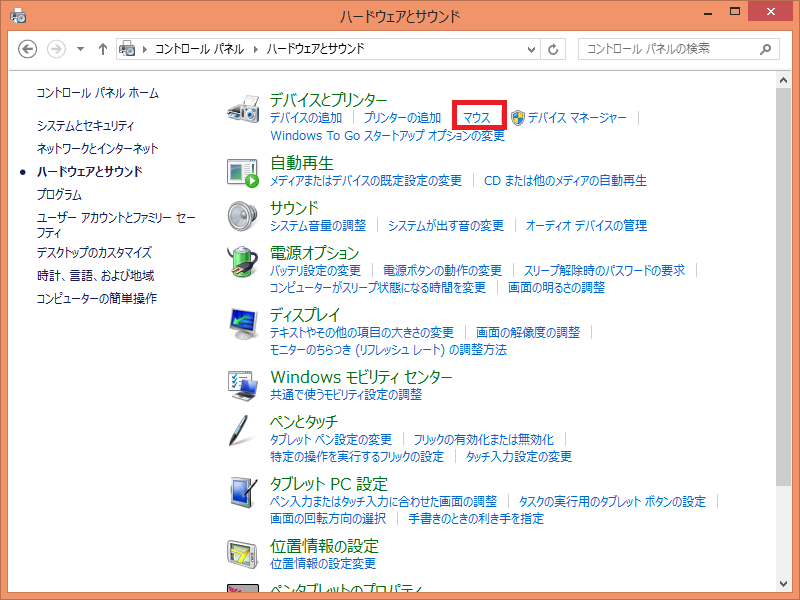
Task: Click the Windows モビリティ センター icon
Action: click(243, 383)
